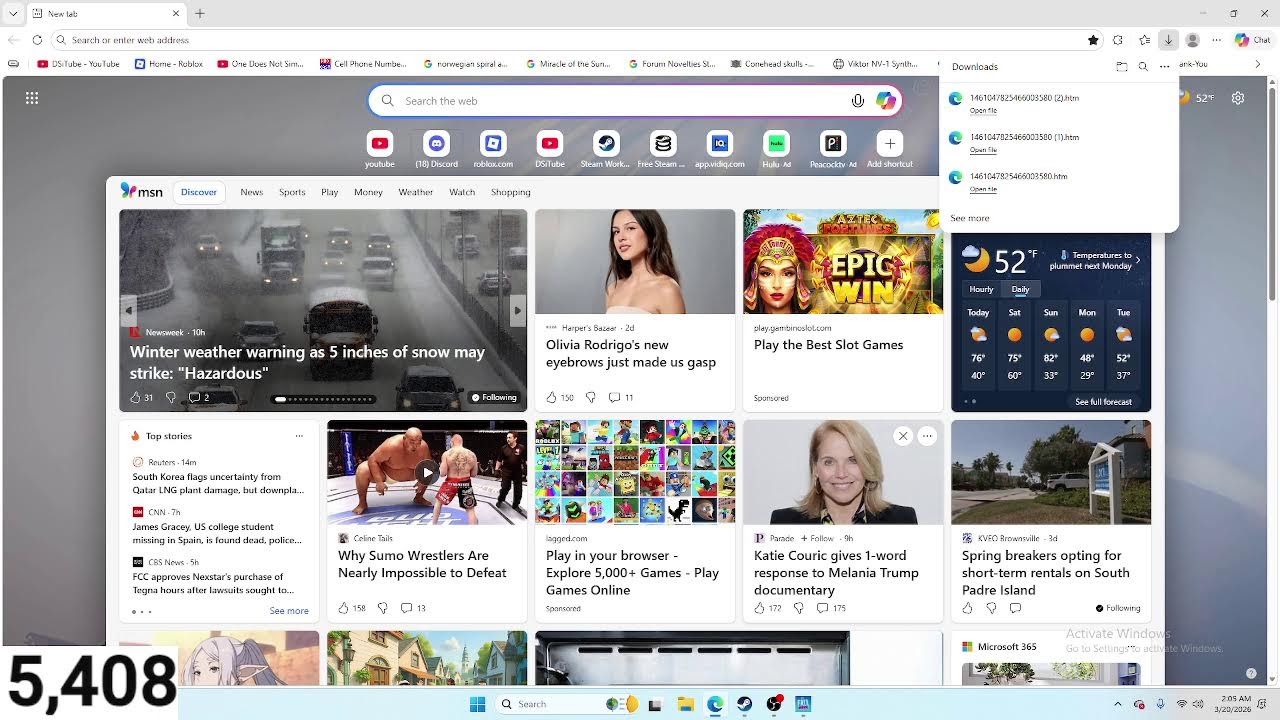Open the Watch tab in MSN
Viewport: 1280px width, 720px height.
pyautogui.click(x=462, y=192)
